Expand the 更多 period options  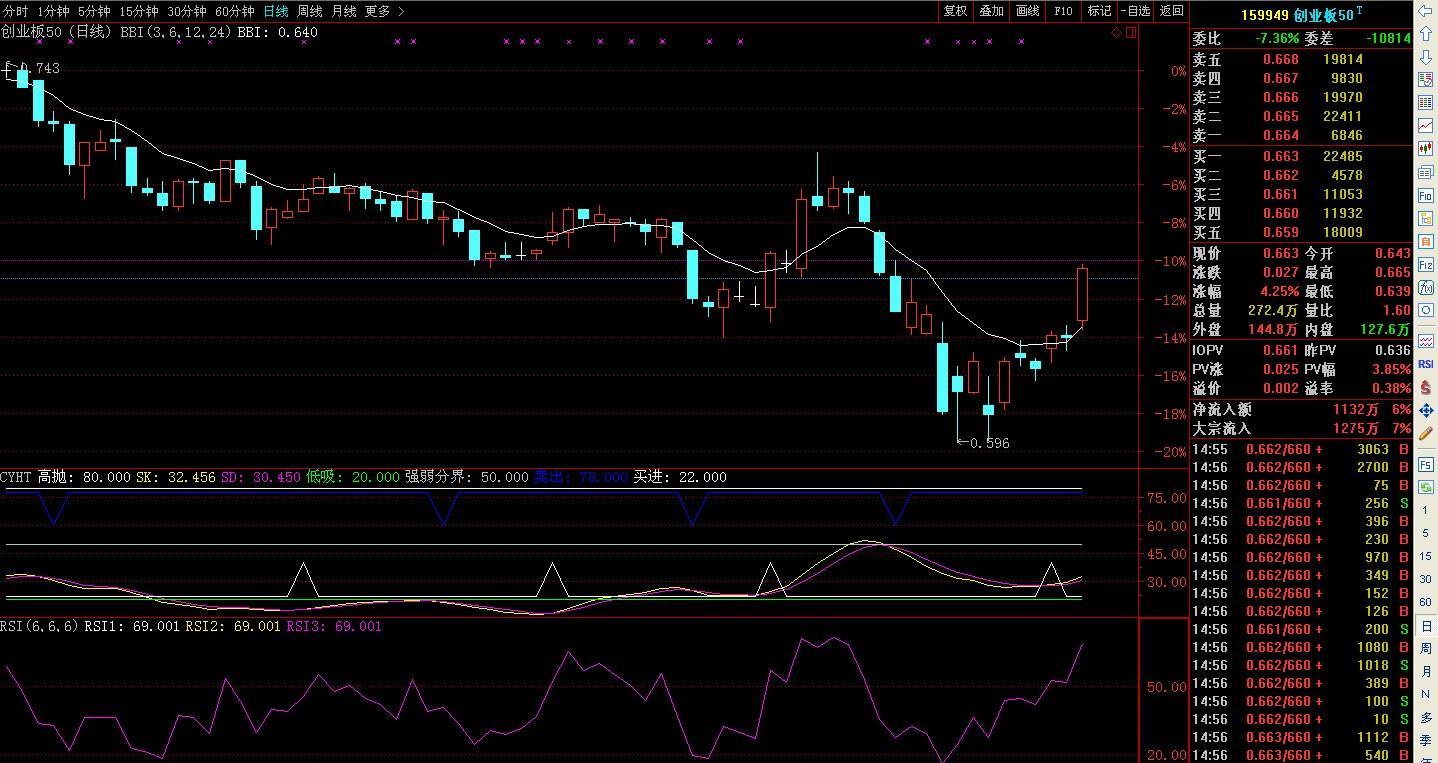click(x=385, y=11)
